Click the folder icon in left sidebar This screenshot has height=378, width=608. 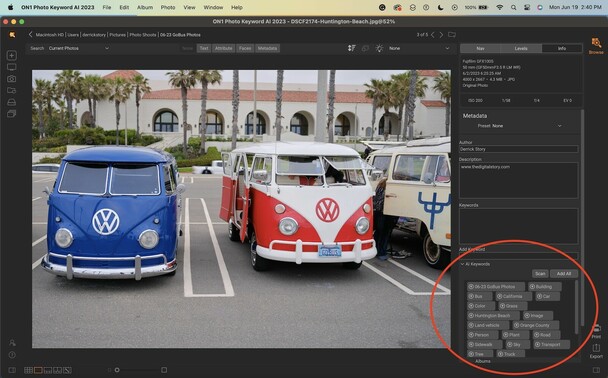tap(12, 90)
